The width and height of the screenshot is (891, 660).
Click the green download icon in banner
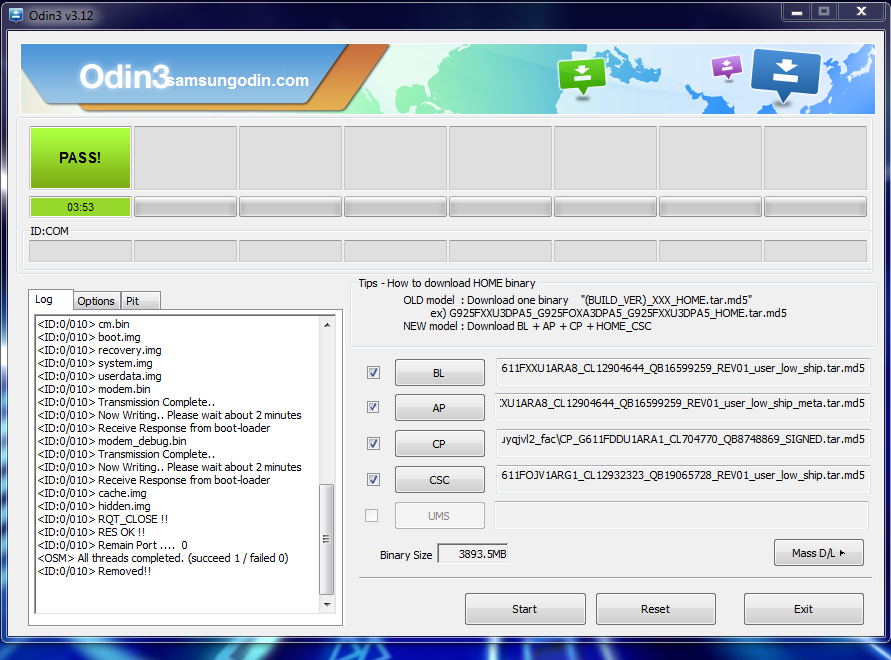coord(582,77)
